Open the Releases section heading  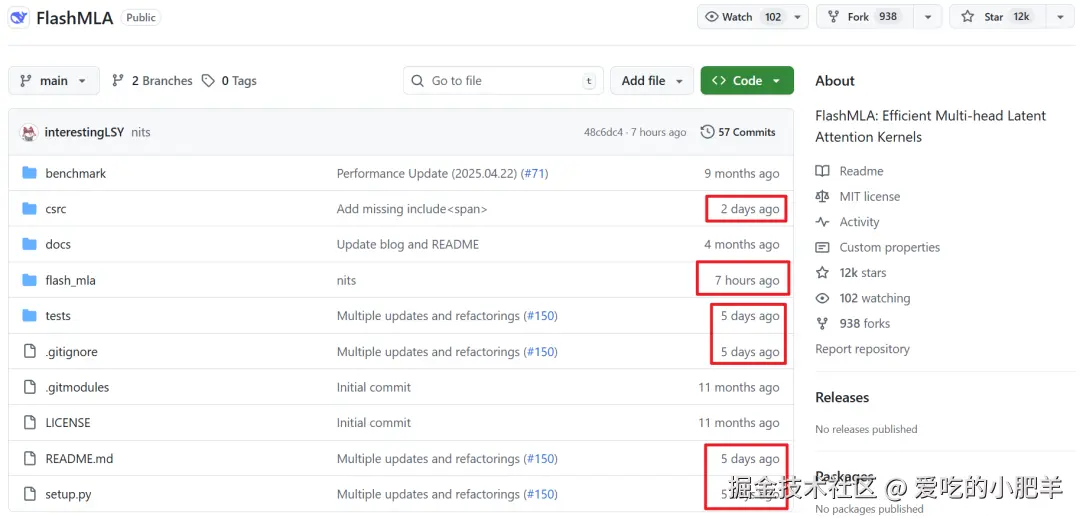click(842, 397)
